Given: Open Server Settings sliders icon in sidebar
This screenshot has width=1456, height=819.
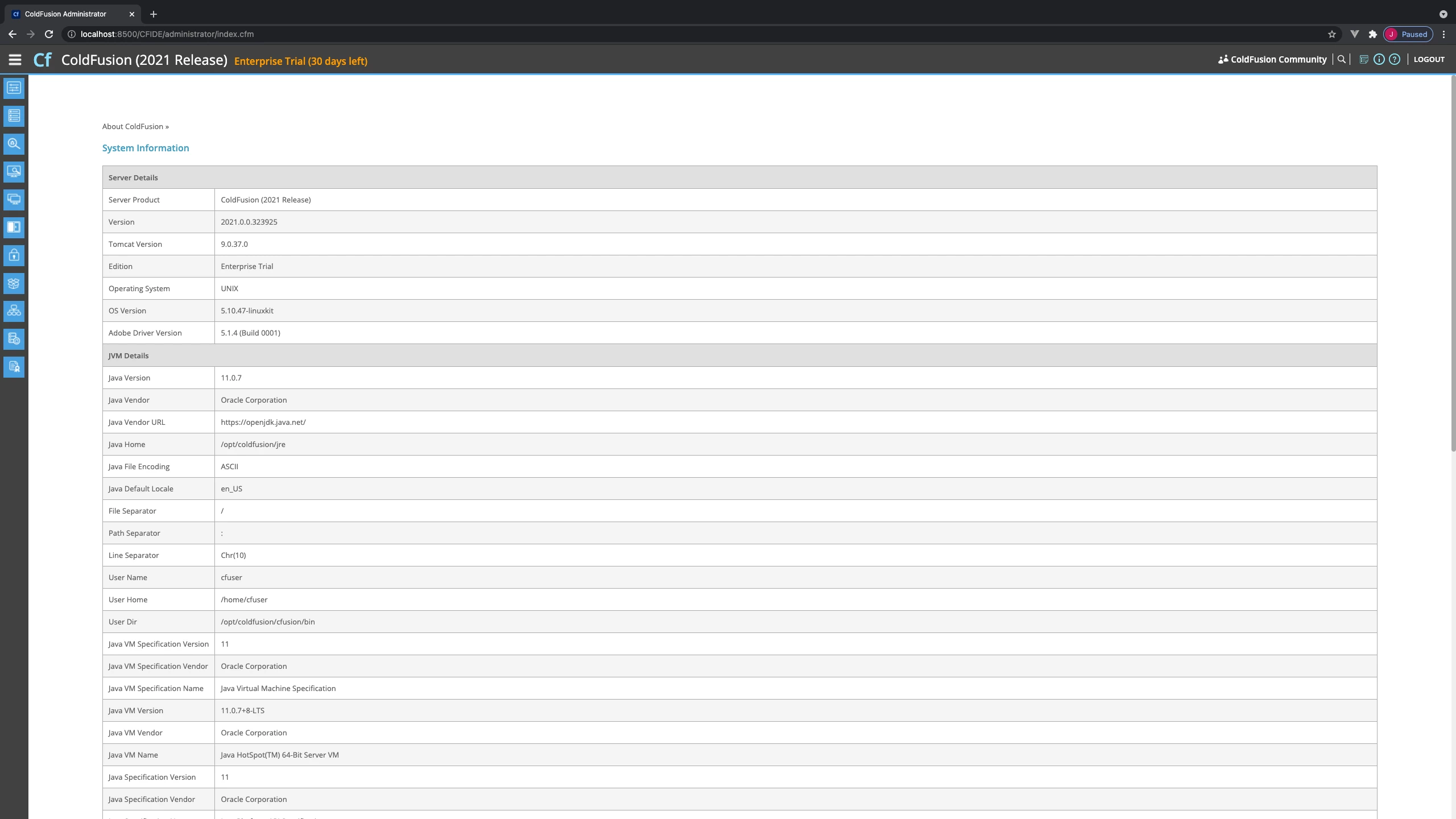Looking at the screenshot, I should click(x=14, y=88).
